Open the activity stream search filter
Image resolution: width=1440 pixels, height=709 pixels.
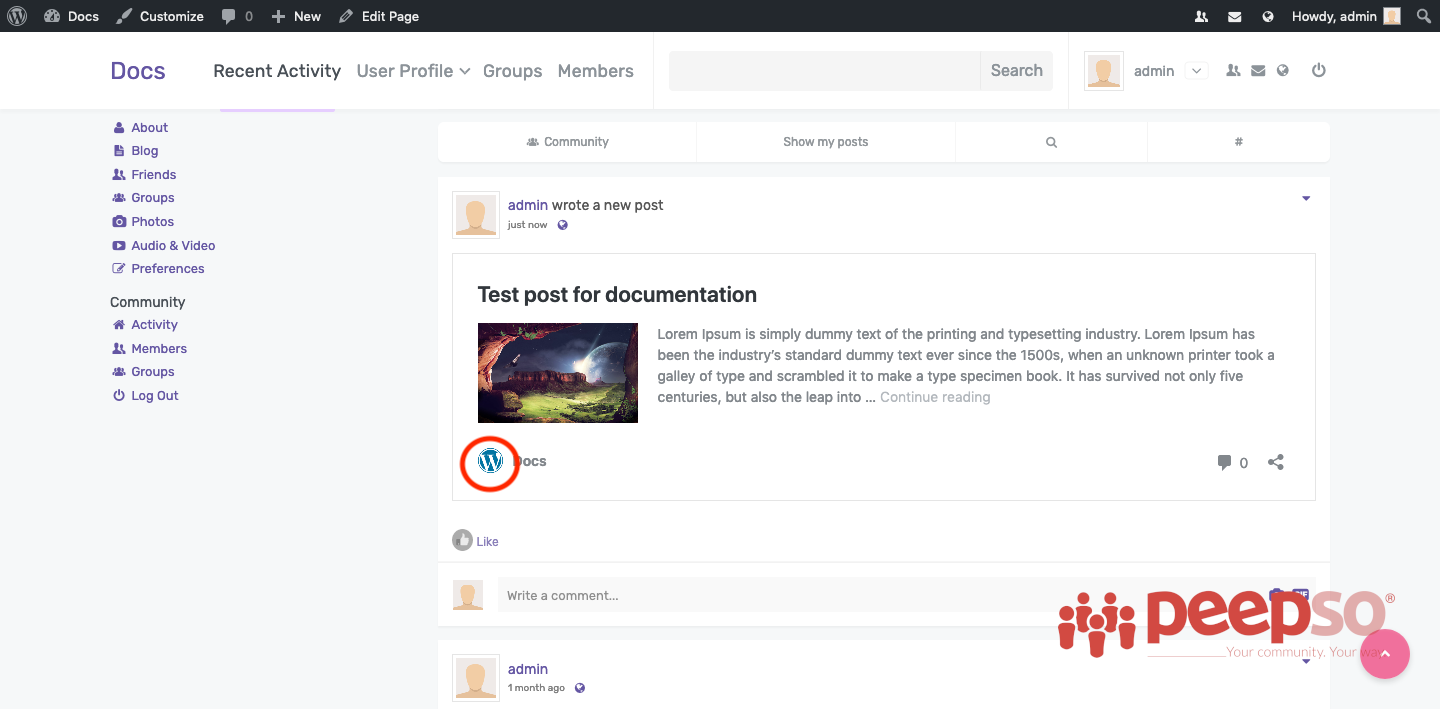pyautogui.click(x=1051, y=142)
